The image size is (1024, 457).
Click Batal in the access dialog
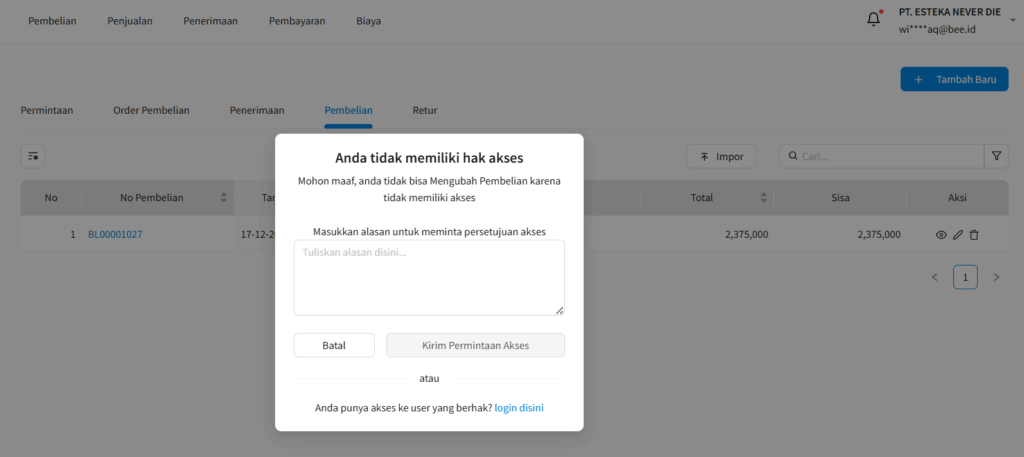[x=334, y=345]
